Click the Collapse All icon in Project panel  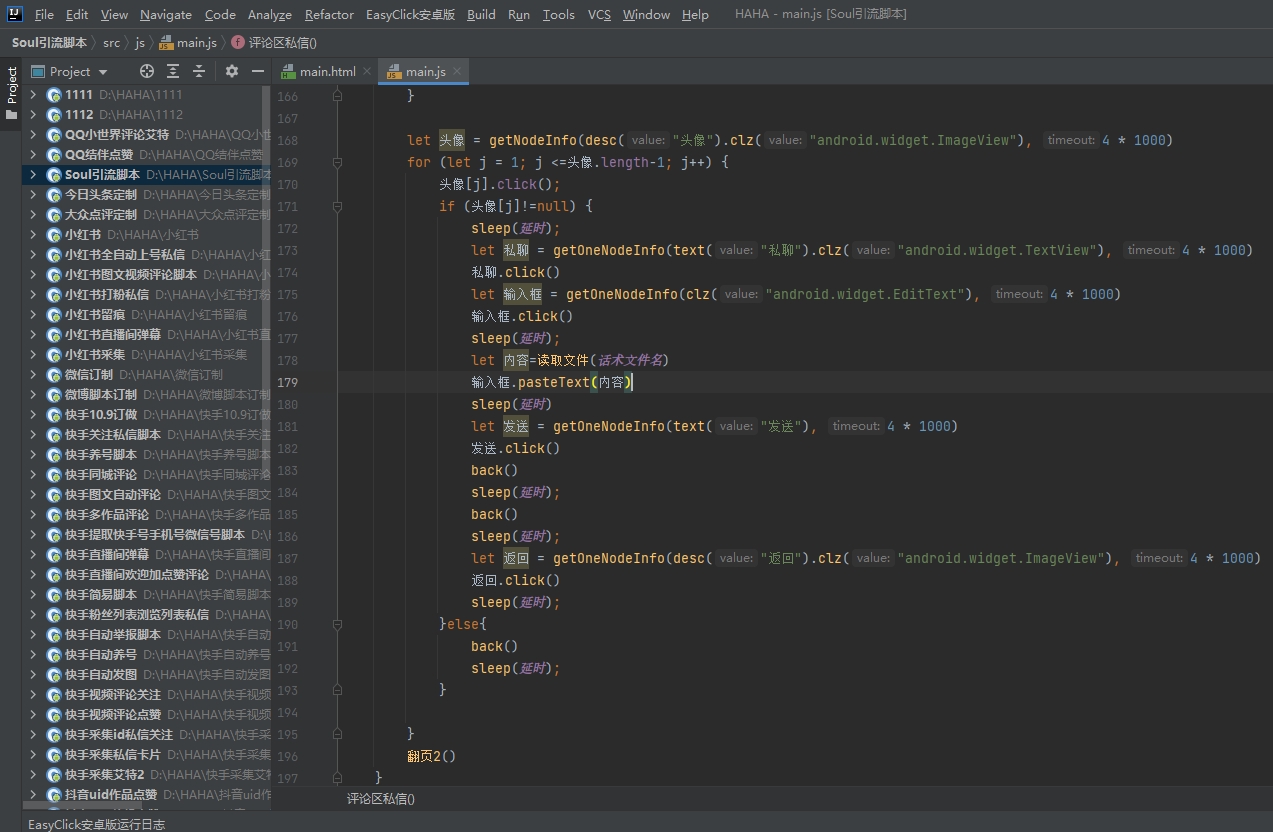pyautogui.click(x=199, y=71)
